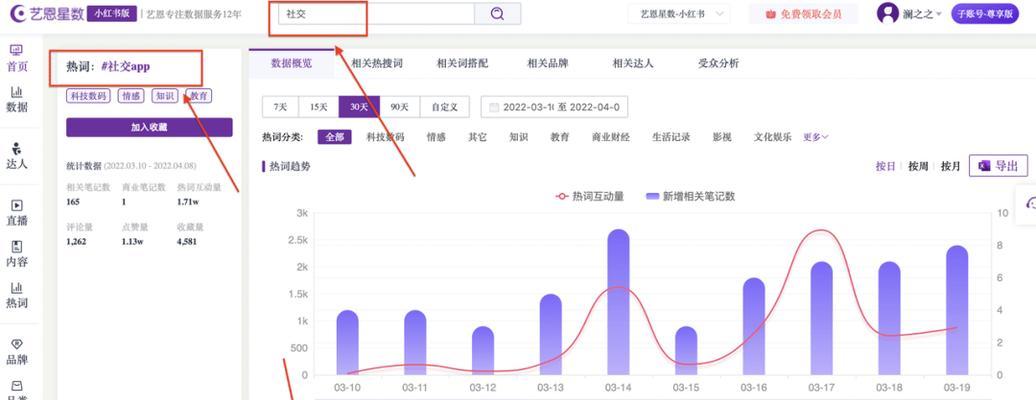Expand 更多 hot word categories

pyautogui.click(x=815, y=137)
